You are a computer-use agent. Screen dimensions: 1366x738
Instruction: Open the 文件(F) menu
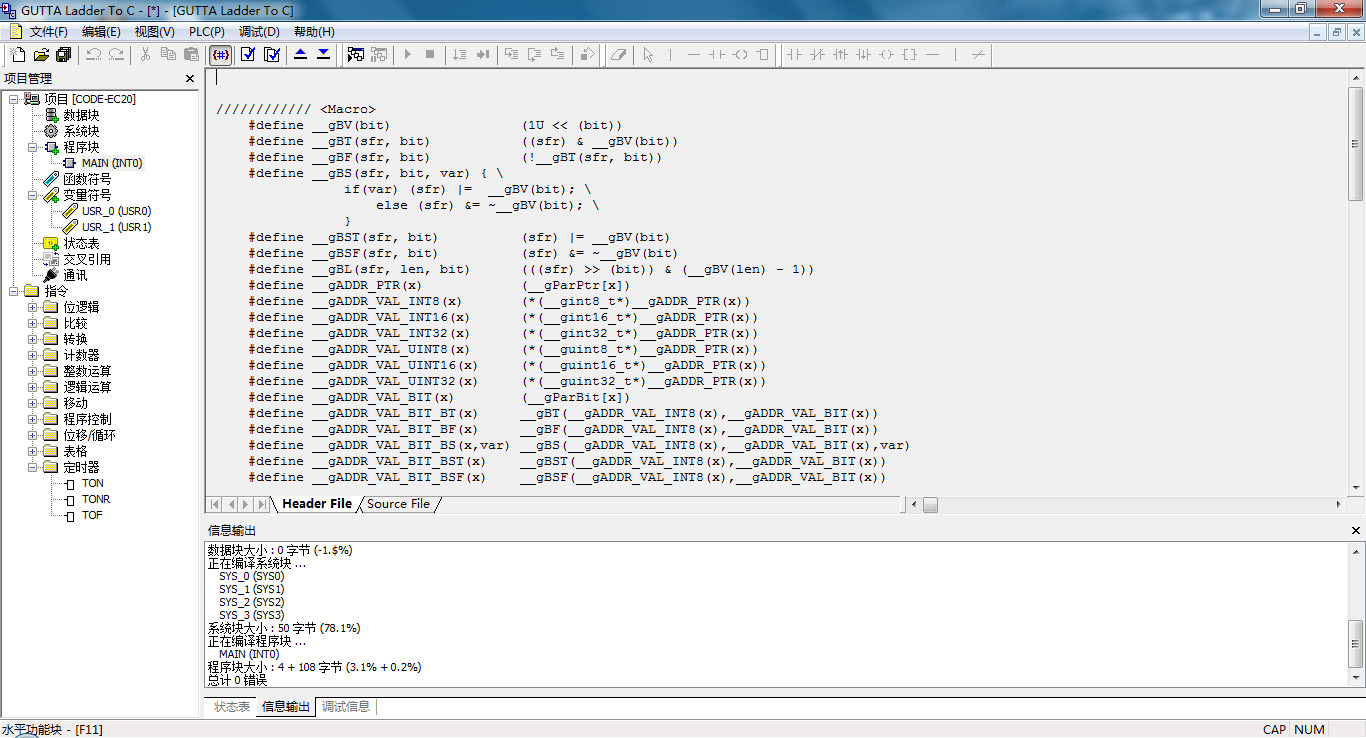pos(48,32)
